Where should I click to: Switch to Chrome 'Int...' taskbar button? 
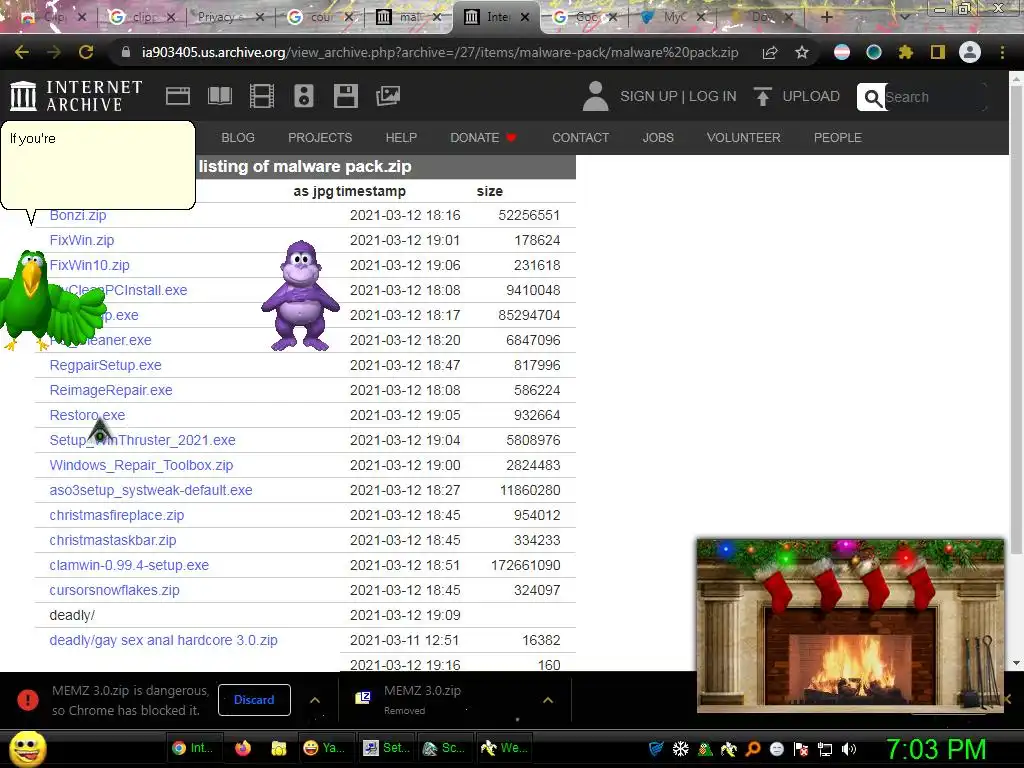pos(194,748)
